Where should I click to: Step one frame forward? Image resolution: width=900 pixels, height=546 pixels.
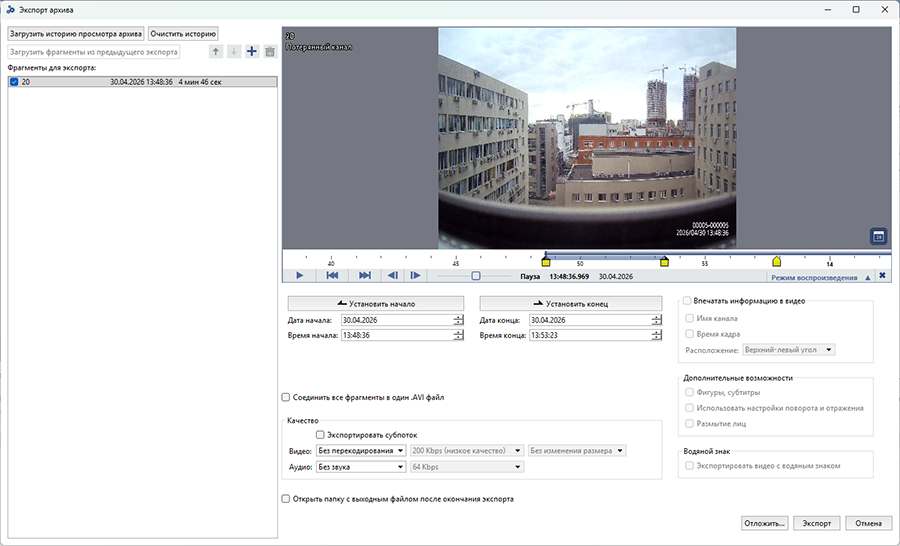coord(416,276)
